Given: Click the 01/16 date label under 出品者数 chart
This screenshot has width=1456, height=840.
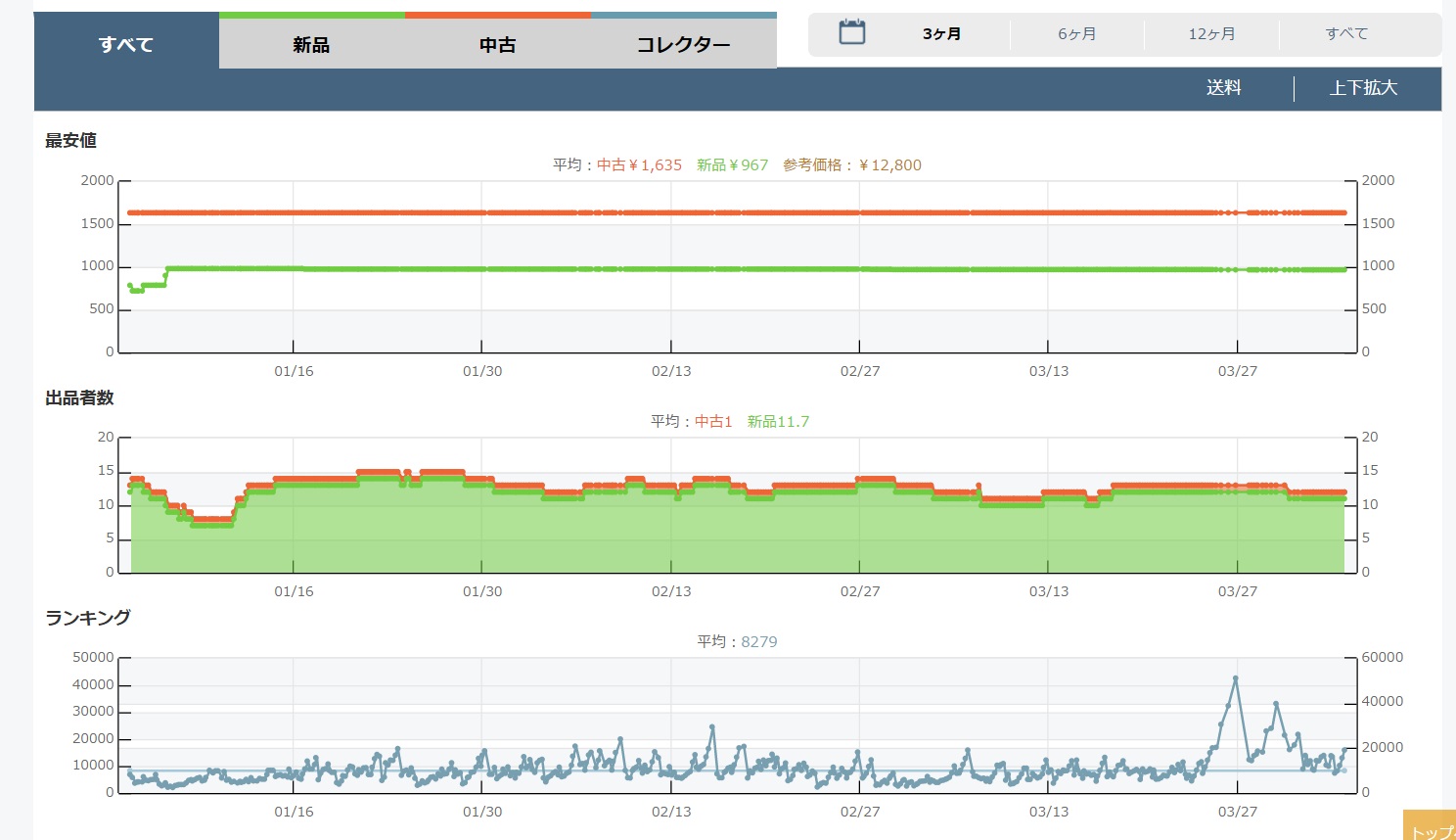Looking at the screenshot, I should coord(294,591).
